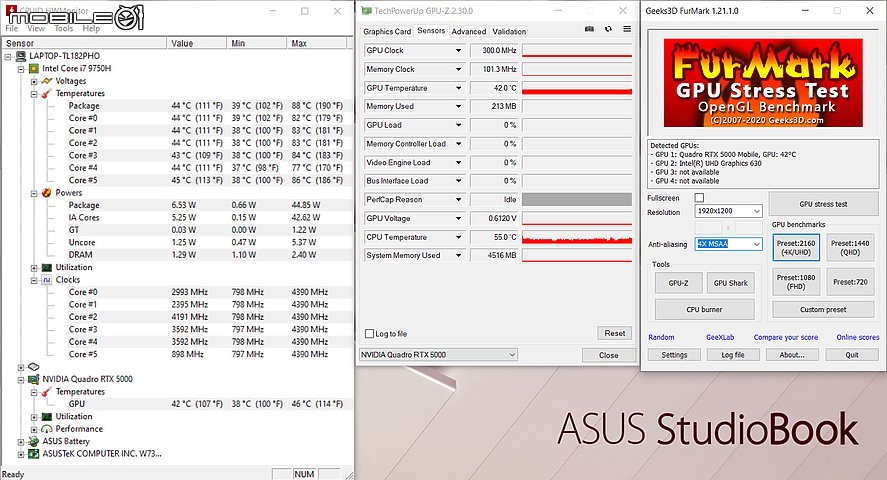Click the GPU-Z Close button
Screen dimensions: 887x480
(609, 355)
